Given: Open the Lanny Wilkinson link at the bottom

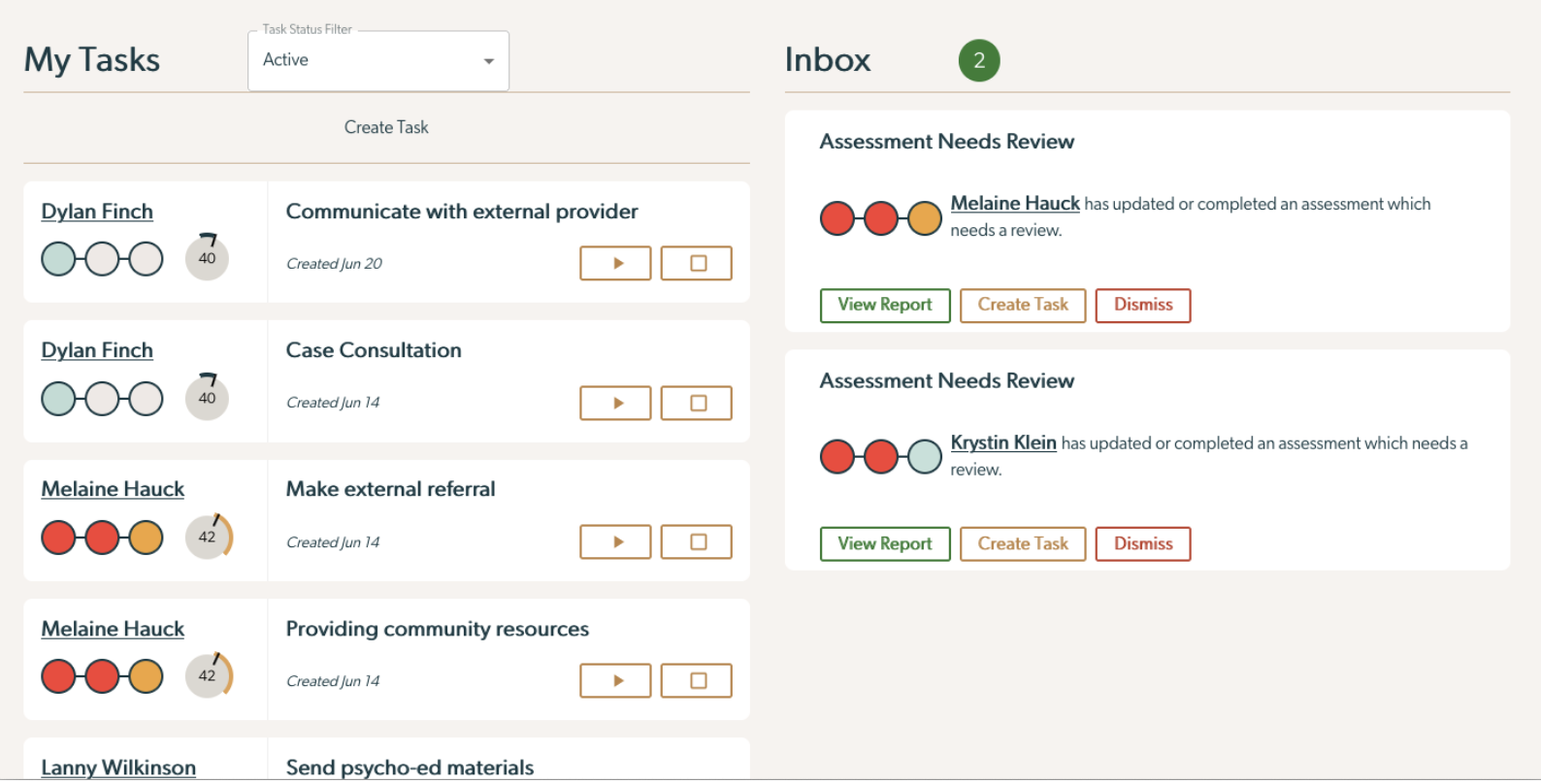Looking at the screenshot, I should (118, 768).
